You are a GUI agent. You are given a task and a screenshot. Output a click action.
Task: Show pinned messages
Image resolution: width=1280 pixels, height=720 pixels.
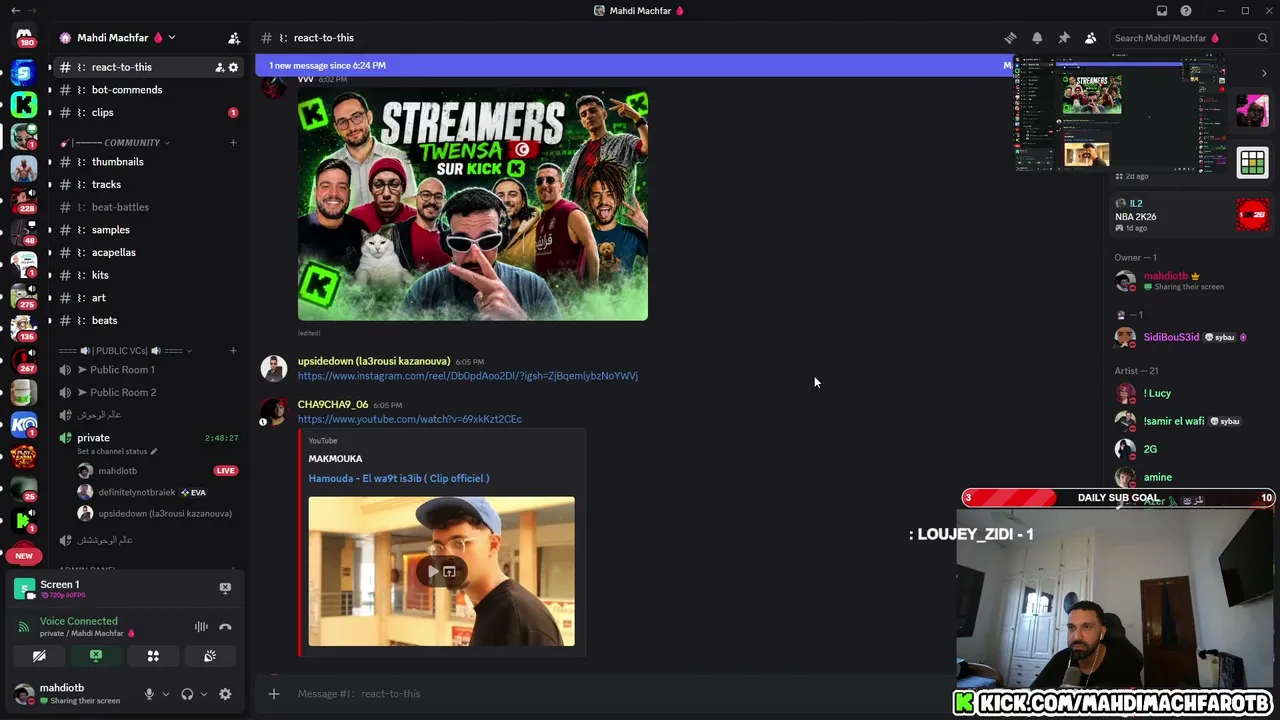click(1064, 38)
